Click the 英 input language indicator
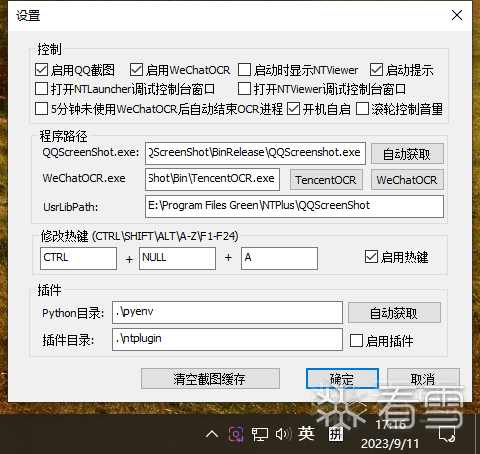This screenshot has height=454, width=480. pyautogui.click(x=306, y=433)
